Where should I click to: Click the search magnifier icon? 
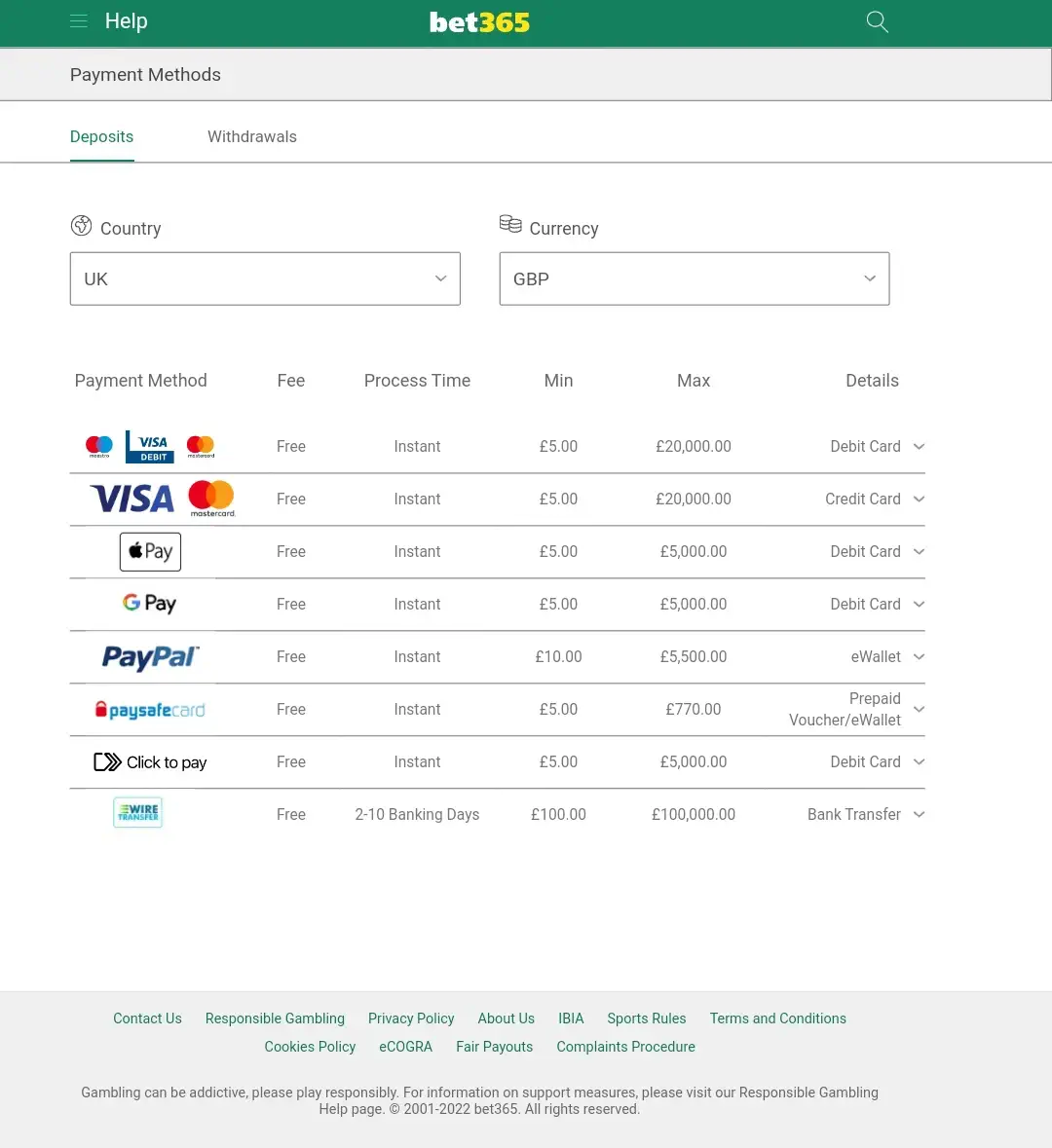click(x=876, y=21)
